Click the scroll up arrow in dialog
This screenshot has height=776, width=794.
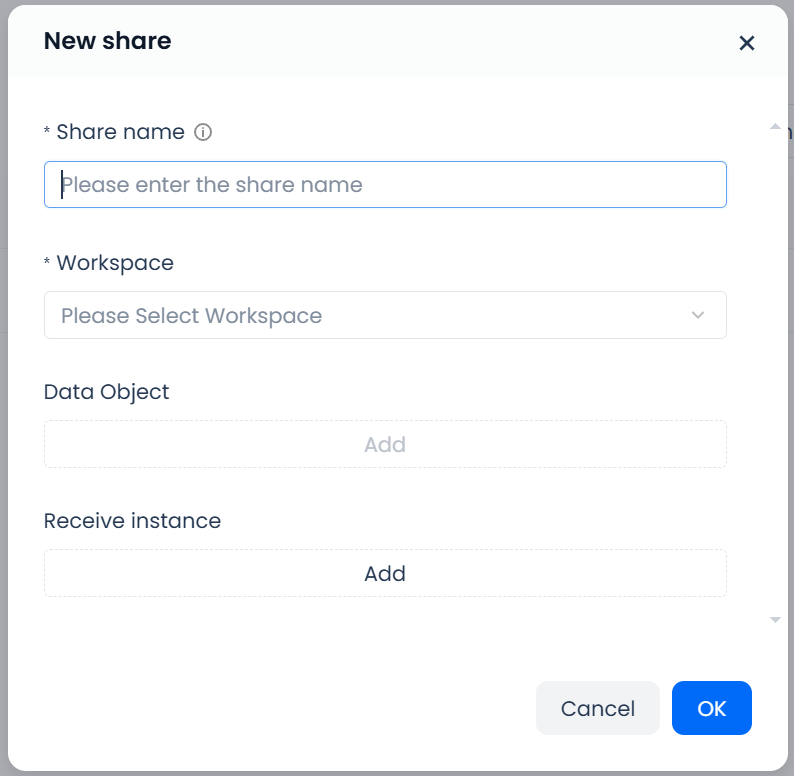point(774,127)
